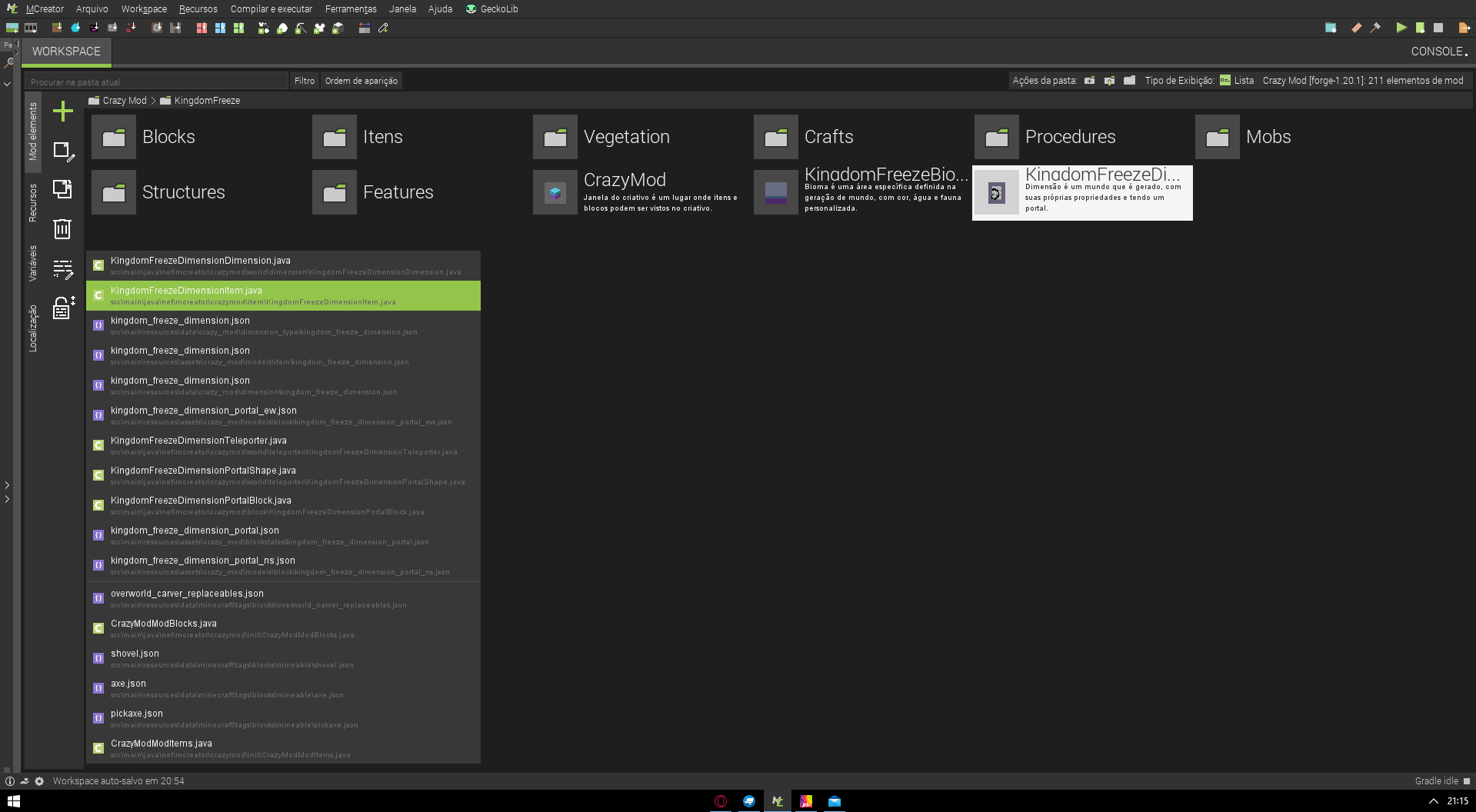Click the import texture toolbar icon
Image resolution: width=1476 pixels, height=812 pixels.
coord(12,28)
